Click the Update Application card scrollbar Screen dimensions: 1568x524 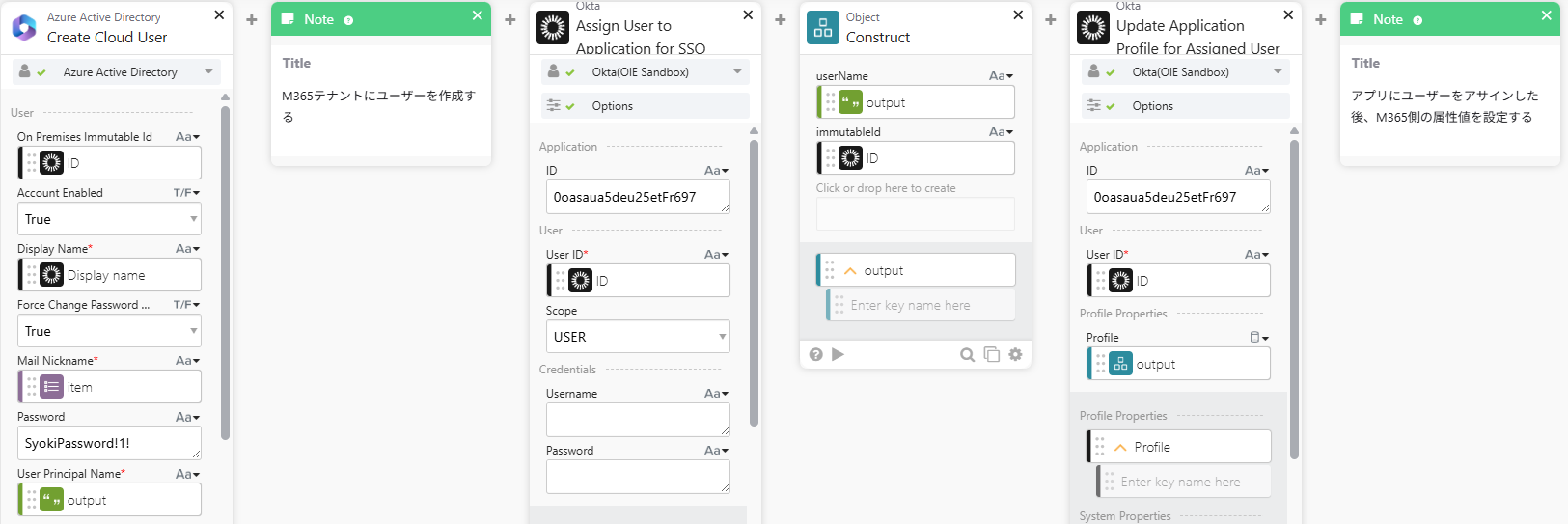point(1294,299)
